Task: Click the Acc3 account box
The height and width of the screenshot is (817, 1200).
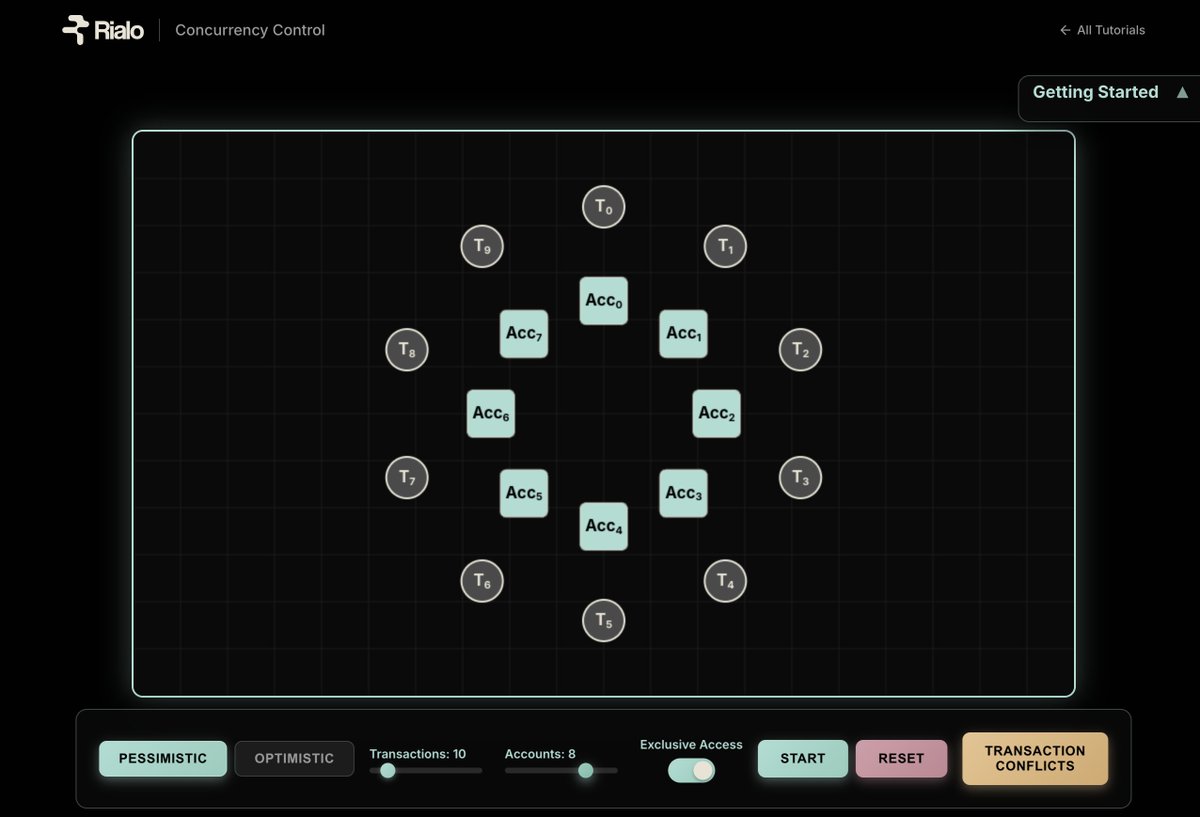Action: [684, 494]
